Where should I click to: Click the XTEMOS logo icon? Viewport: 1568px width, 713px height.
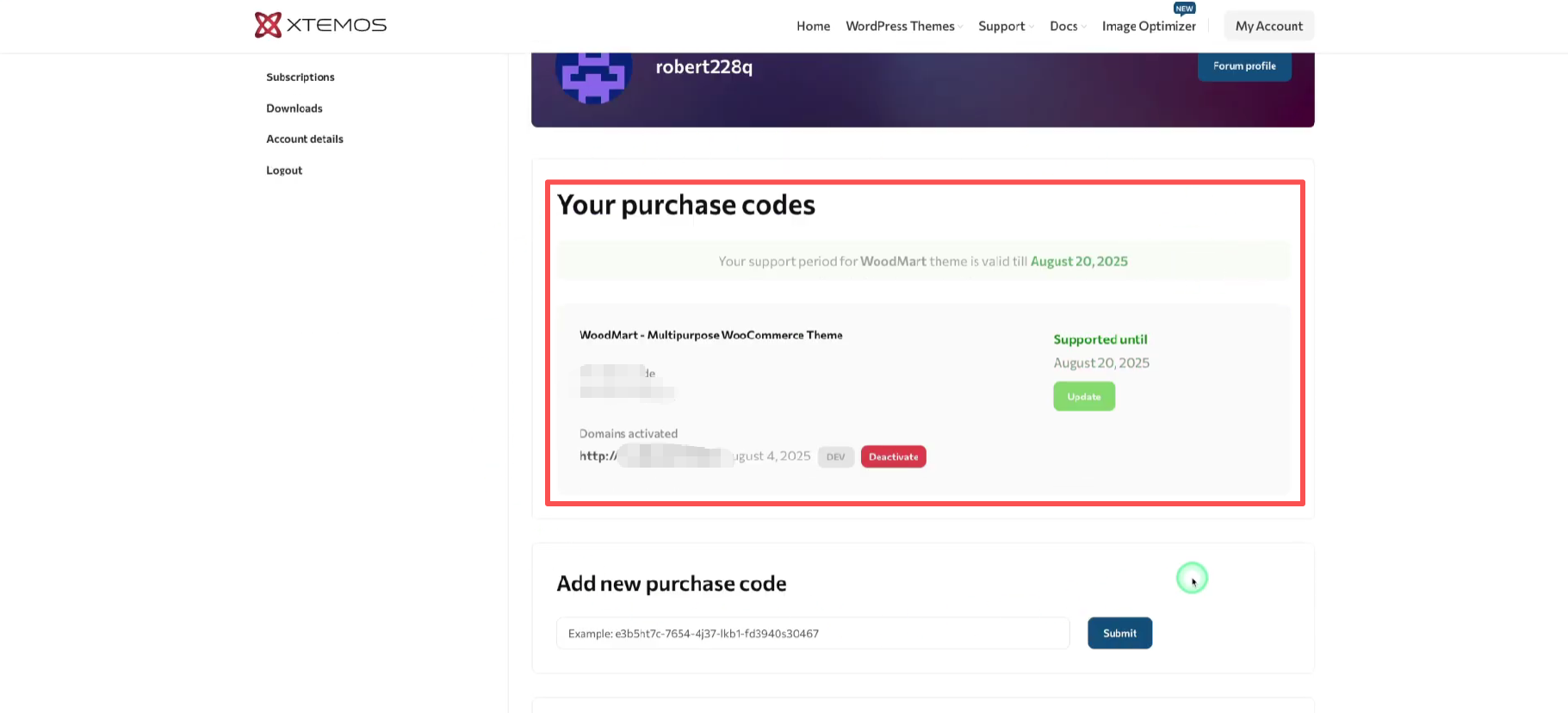point(268,25)
